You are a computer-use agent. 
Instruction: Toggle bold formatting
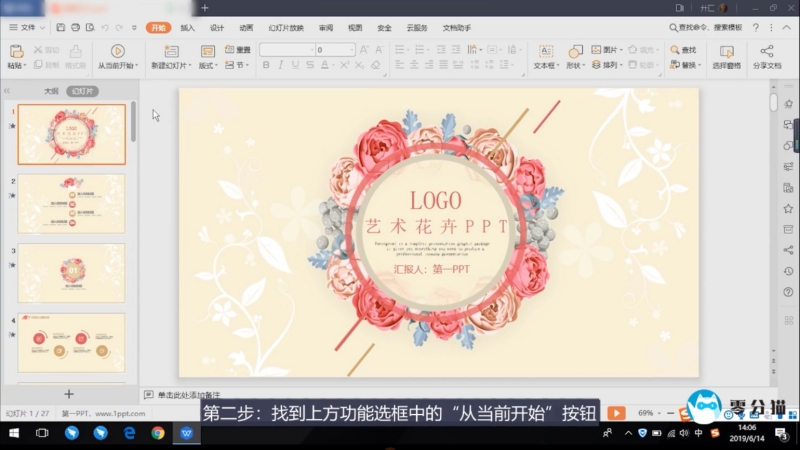[266, 65]
